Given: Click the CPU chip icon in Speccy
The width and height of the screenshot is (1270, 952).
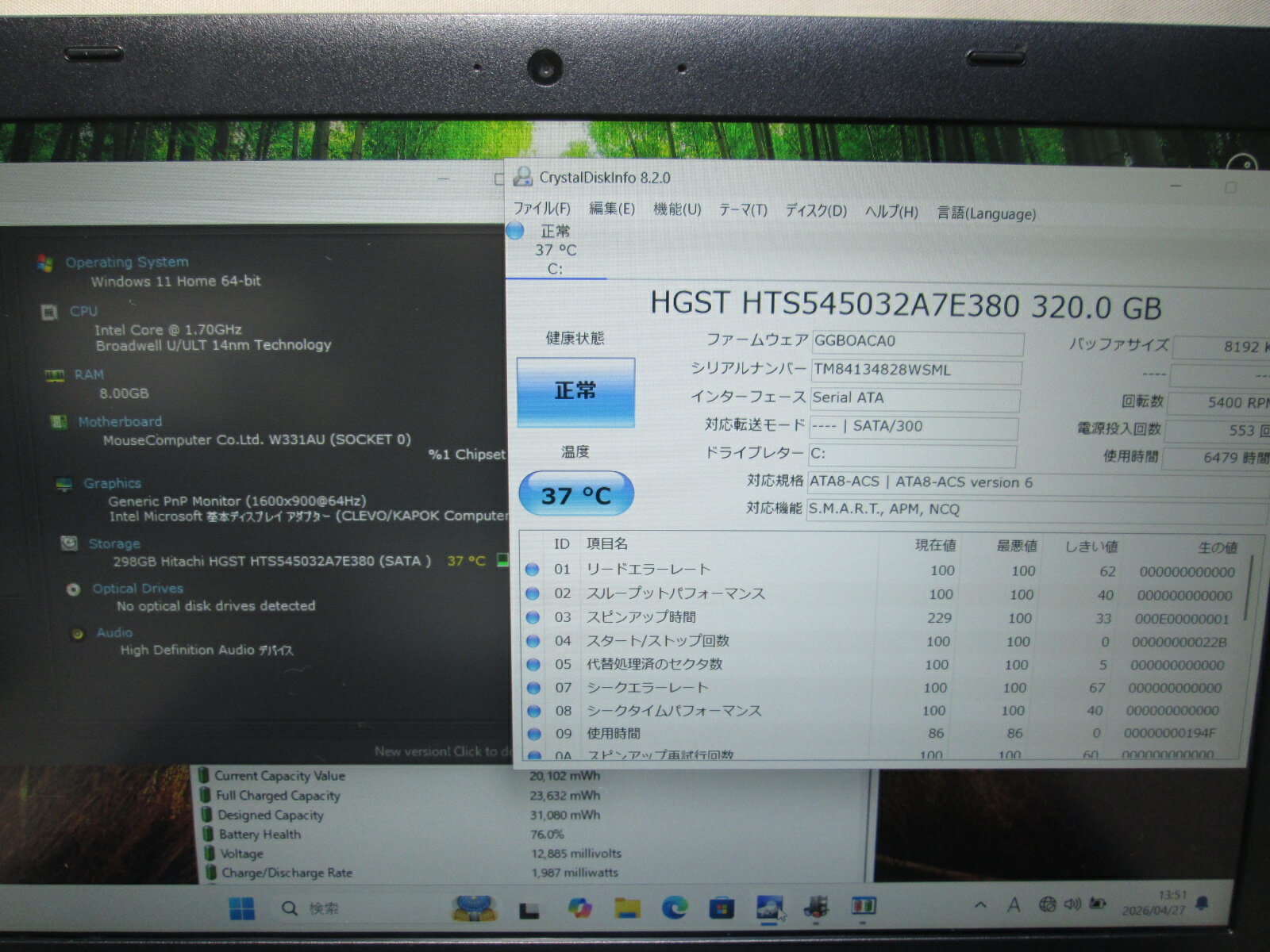Looking at the screenshot, I should (x=49, y=312).
